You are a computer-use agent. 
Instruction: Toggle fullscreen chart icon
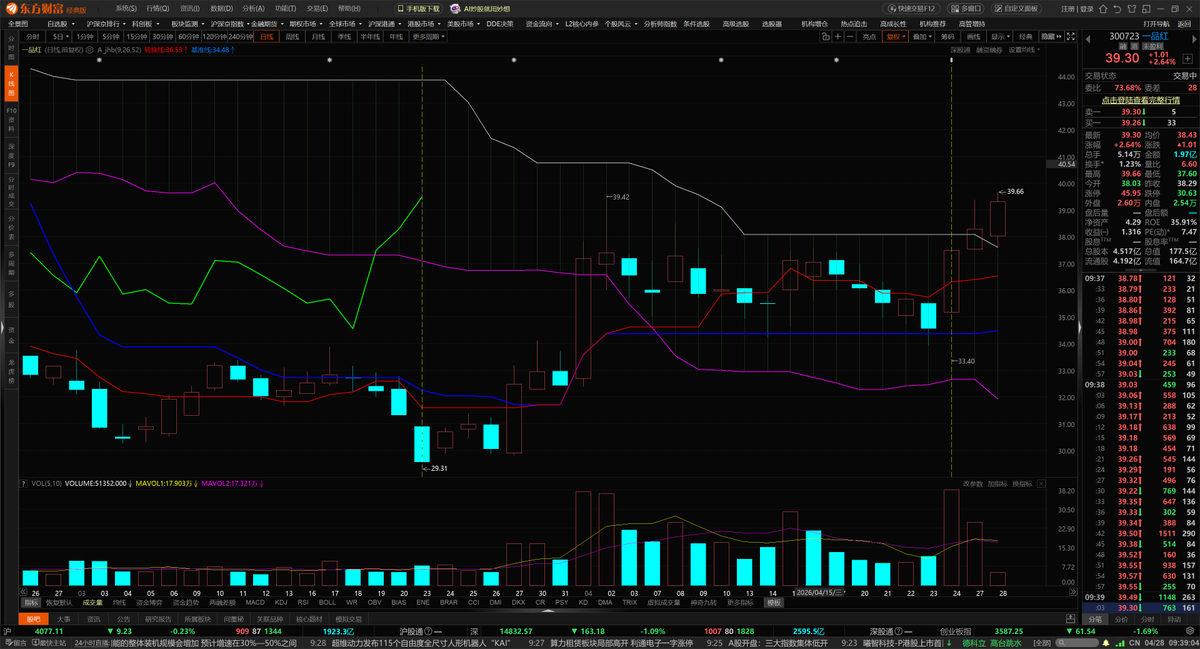(x=1070, y=36)
